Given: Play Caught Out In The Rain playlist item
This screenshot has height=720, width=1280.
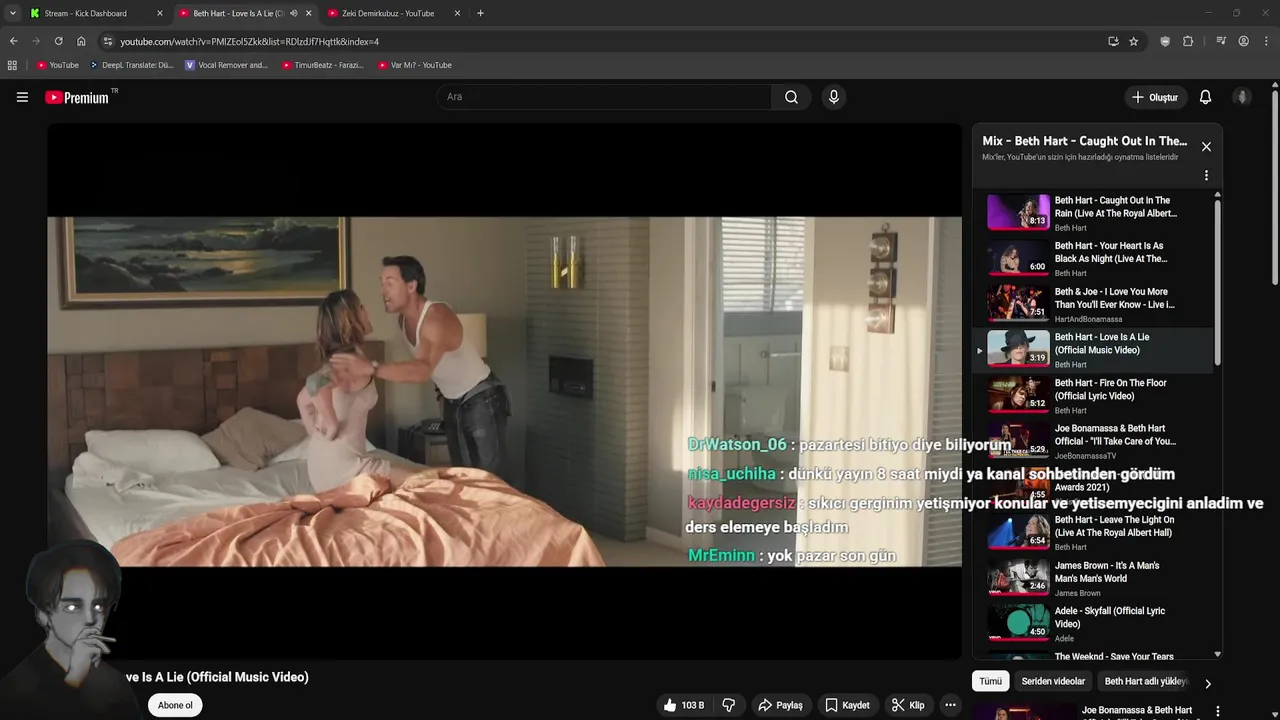Looking at the screenshot, I should pos(1093,212).
